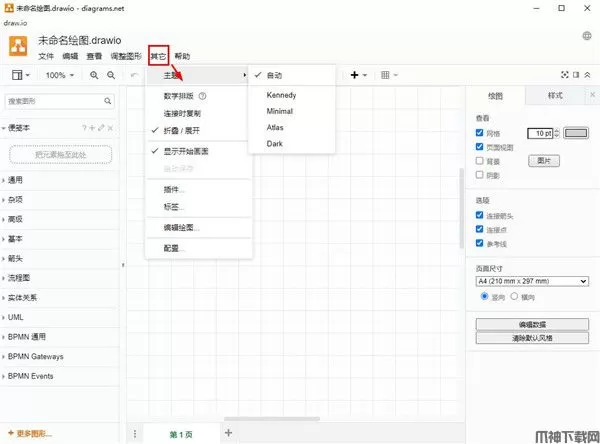The height and width of the screenshot is (444, 600).
Task: Toggle the 网格 grid checkbox
Action: tap(481, 132)
